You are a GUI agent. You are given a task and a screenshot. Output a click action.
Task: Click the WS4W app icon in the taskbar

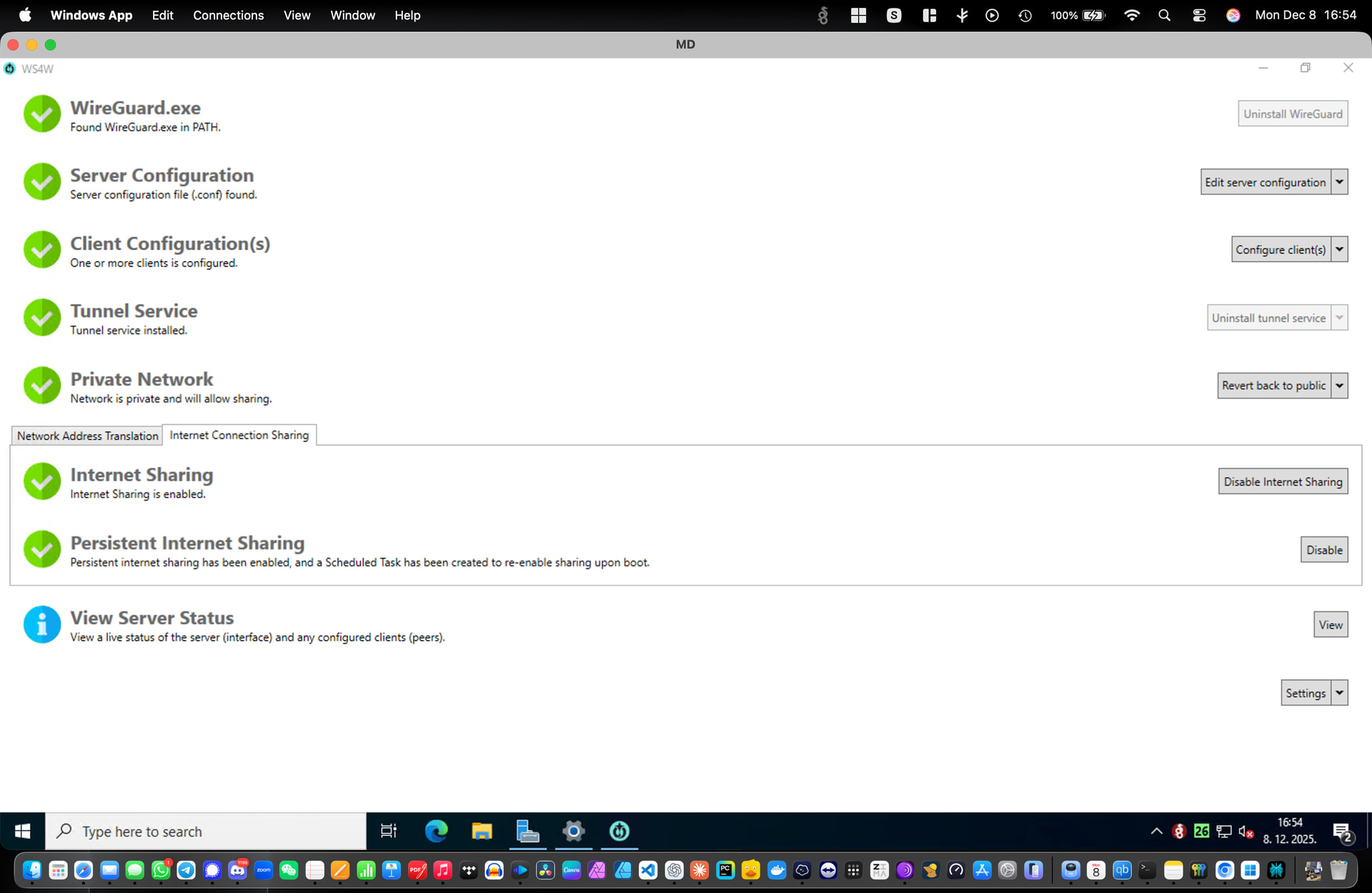click(619, 831)
